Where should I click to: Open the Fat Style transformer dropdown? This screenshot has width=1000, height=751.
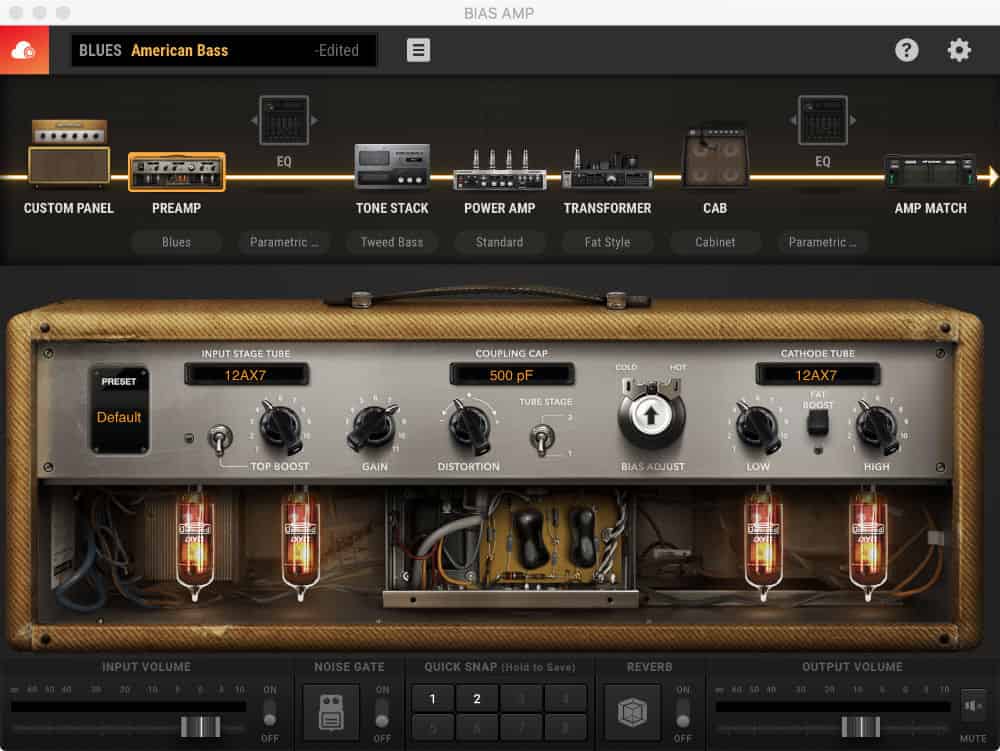(607, 242)
